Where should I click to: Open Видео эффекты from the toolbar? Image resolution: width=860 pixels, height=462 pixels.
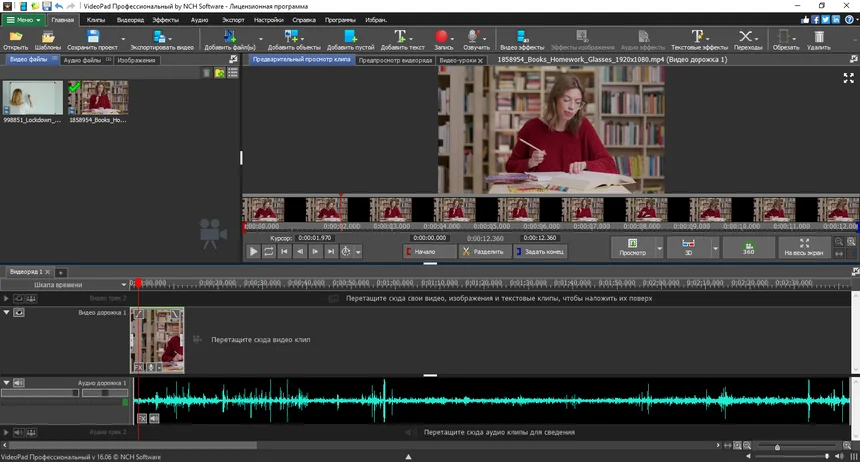(522, 40)
